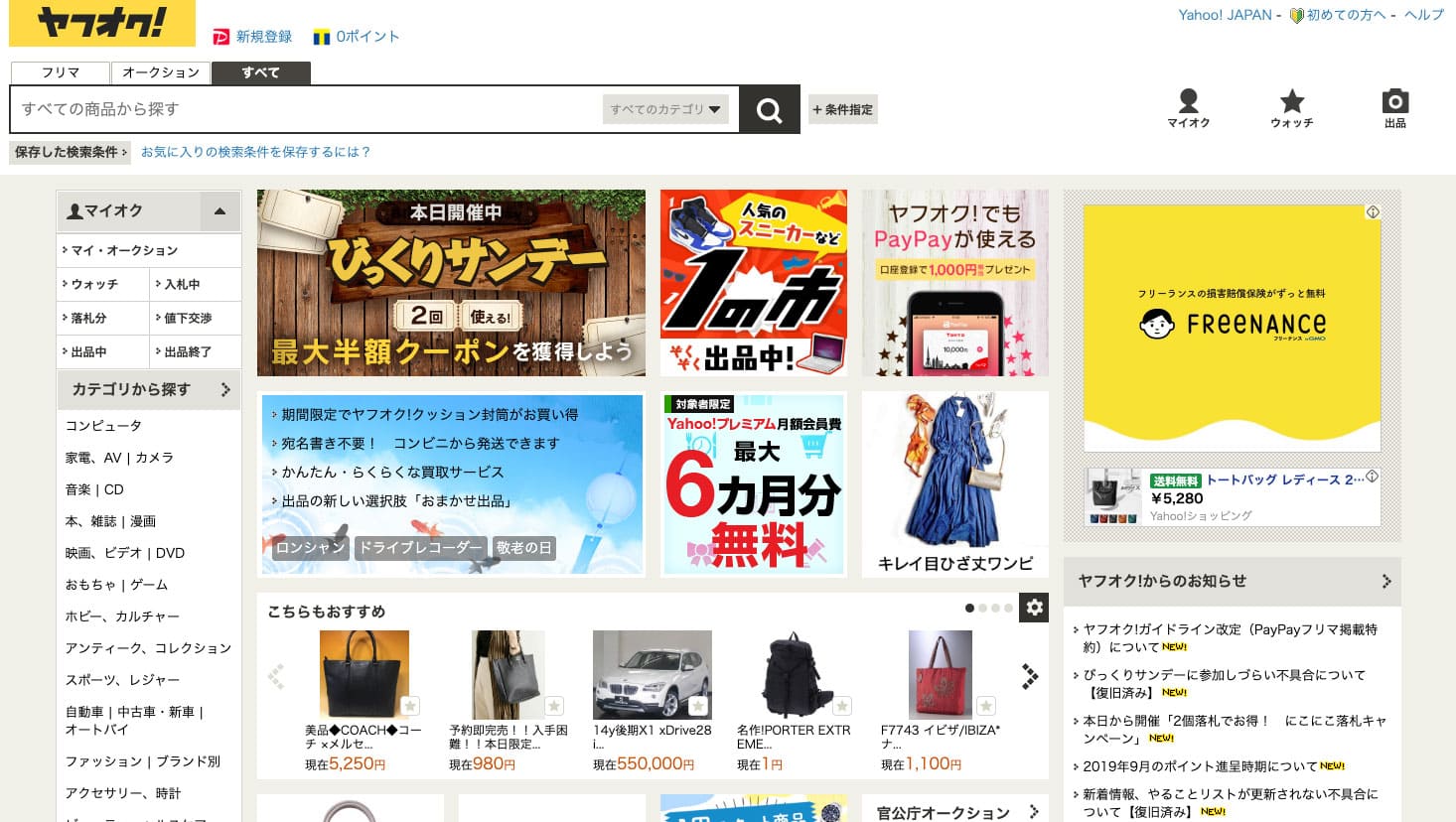Viewport: 1456px width, 822px height.
Task: Open the BMW X1 xDrive28 car listing image
Action: pos(653,675)
